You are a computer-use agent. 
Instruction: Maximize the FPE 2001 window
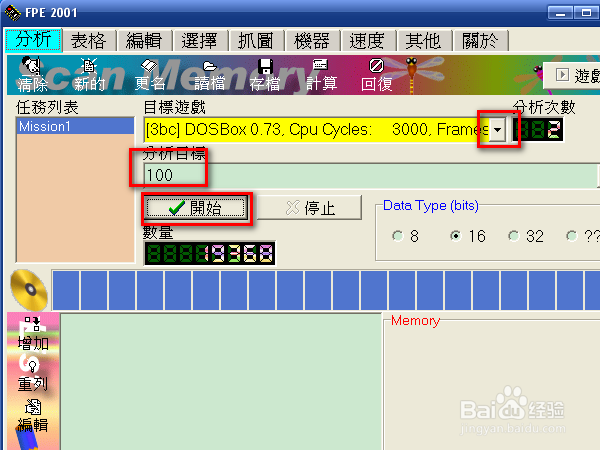click(x=586, y=13)
